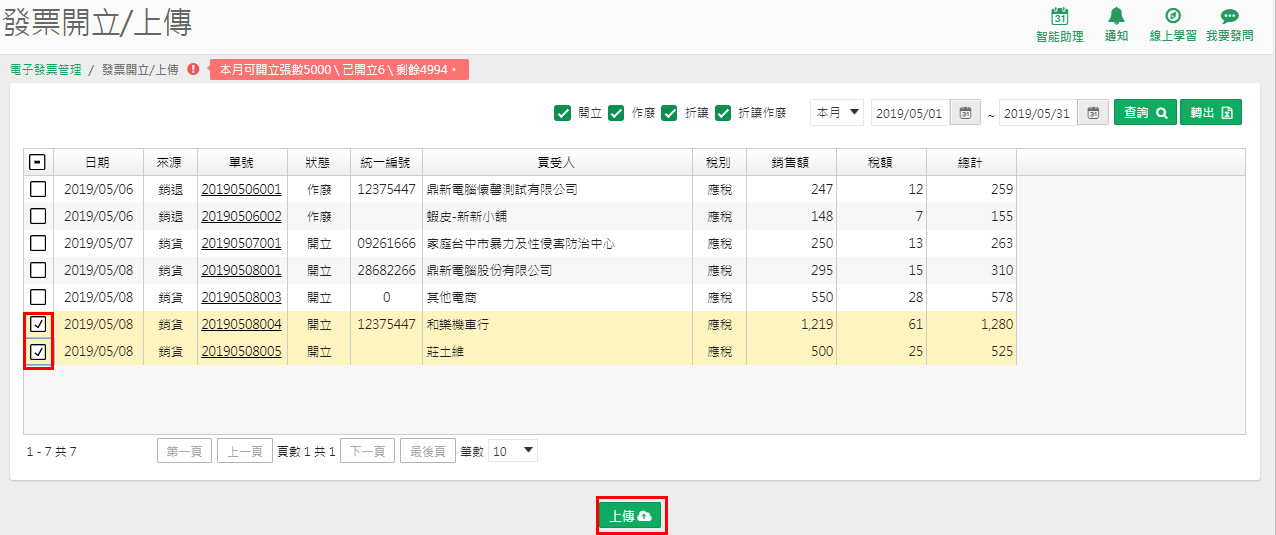Image resolution: width=1276 pixels, height=535 pixels.
Task: Go to 上一頁 previous page
Action: tap(245, 451)
